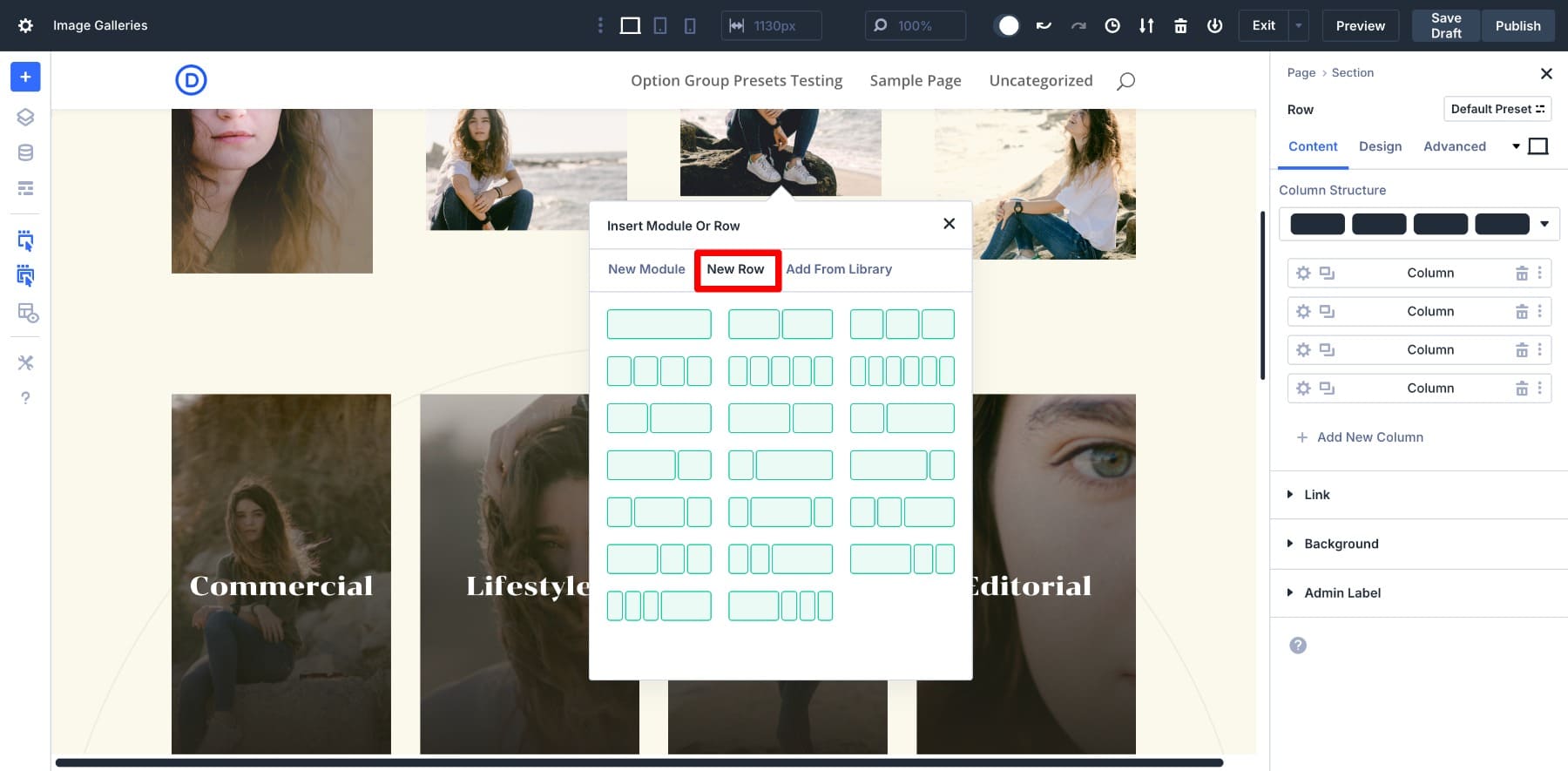1568x771 pixels.
Task: Choose the single-column row layout
Action: tap(659, 324)
